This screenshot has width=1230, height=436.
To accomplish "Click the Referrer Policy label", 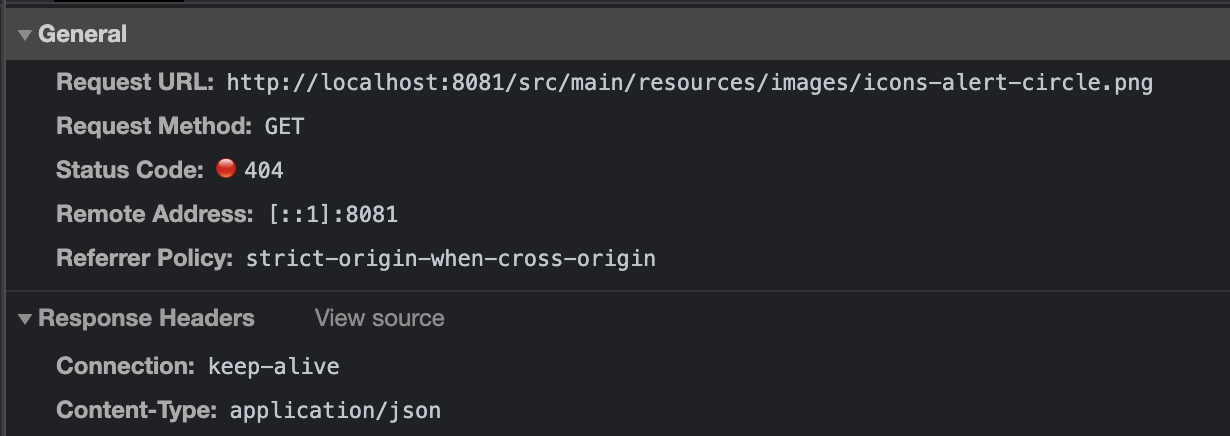I will point(145,258).
